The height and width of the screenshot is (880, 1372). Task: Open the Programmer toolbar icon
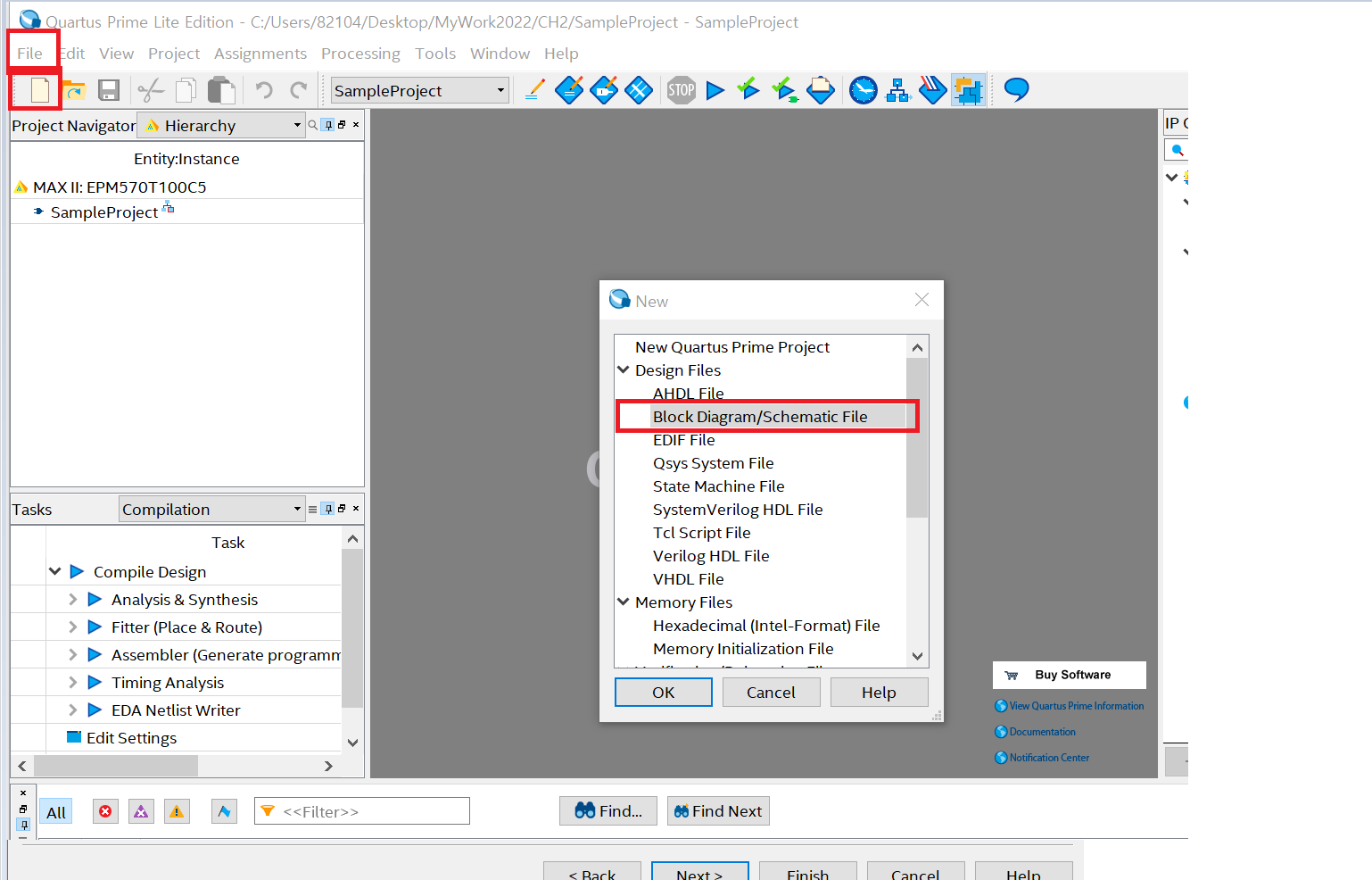(933, 90)
